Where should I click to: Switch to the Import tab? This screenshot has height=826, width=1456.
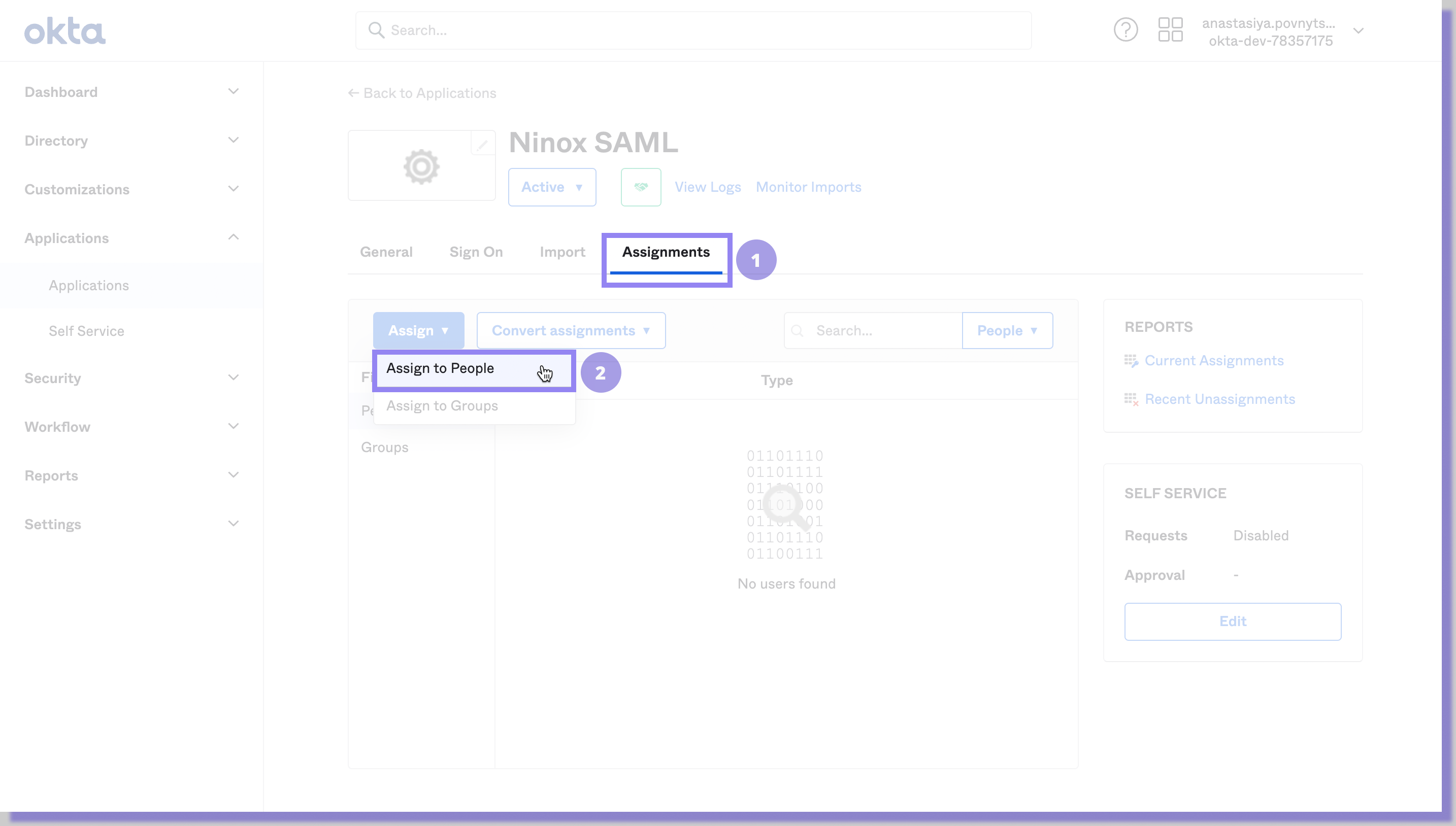(562, 252)
